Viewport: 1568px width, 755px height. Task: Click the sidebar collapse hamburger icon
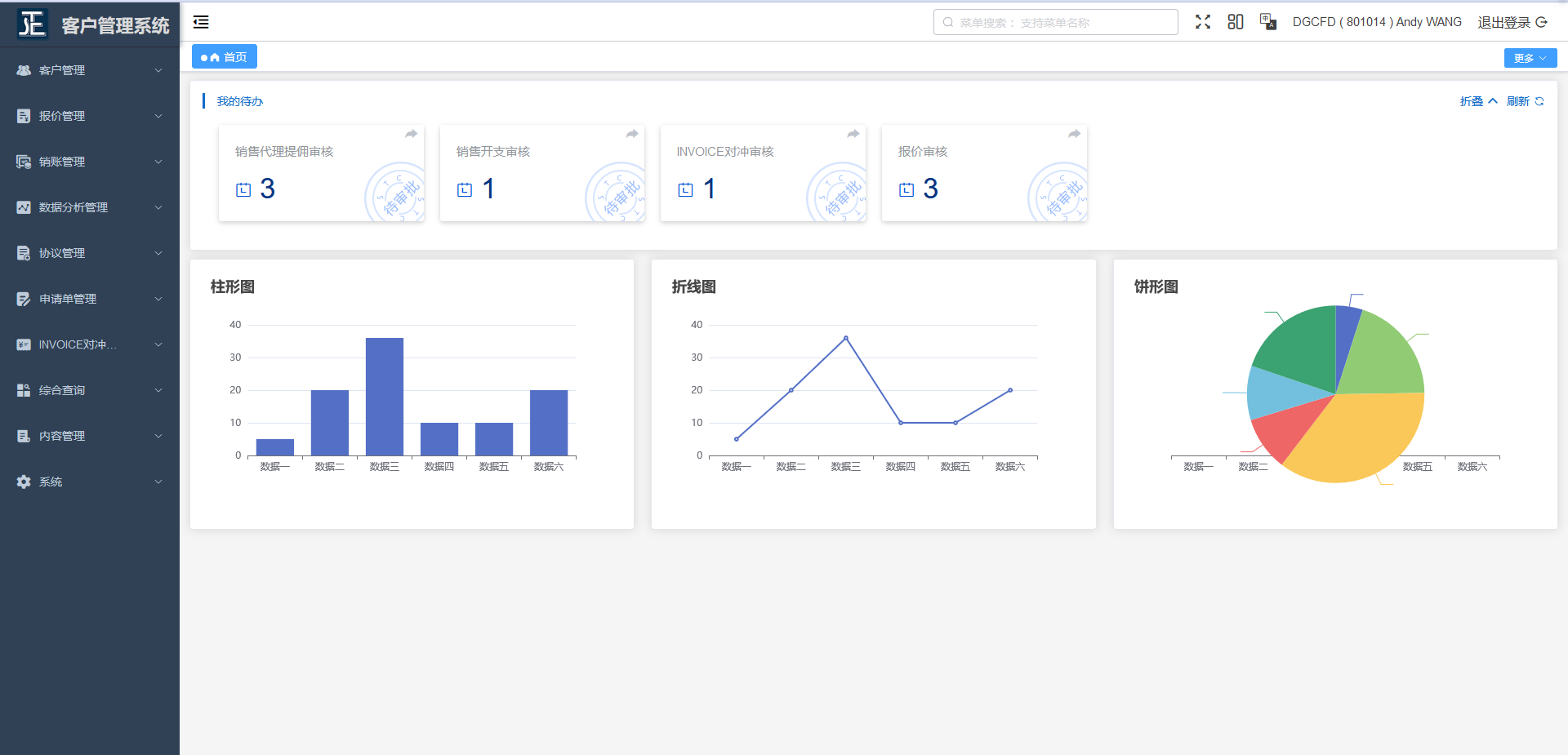tap(201, 22)
